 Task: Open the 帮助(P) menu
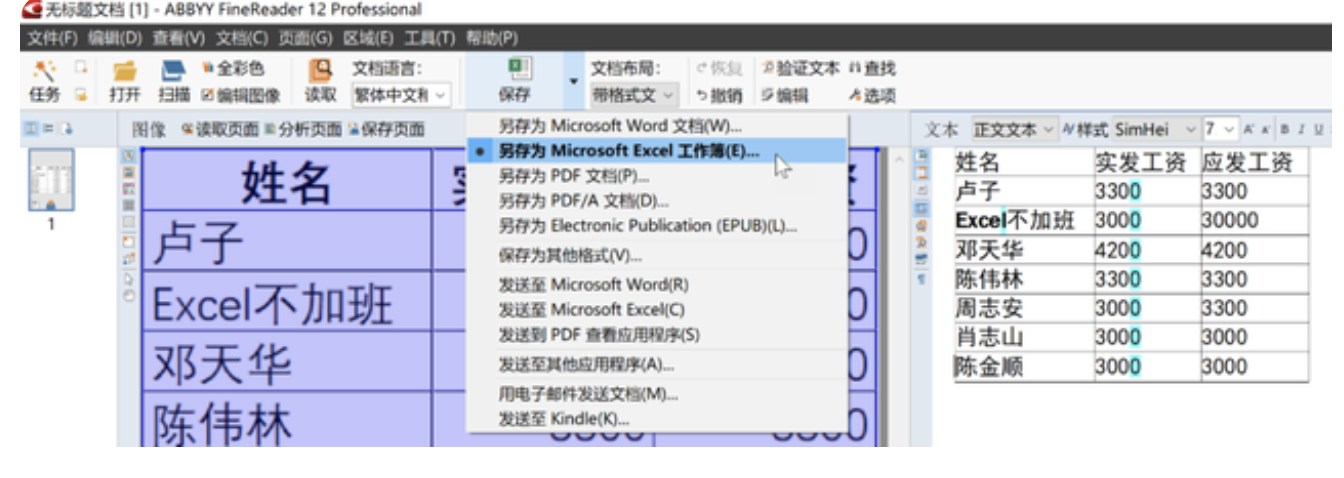click(491, 38)
